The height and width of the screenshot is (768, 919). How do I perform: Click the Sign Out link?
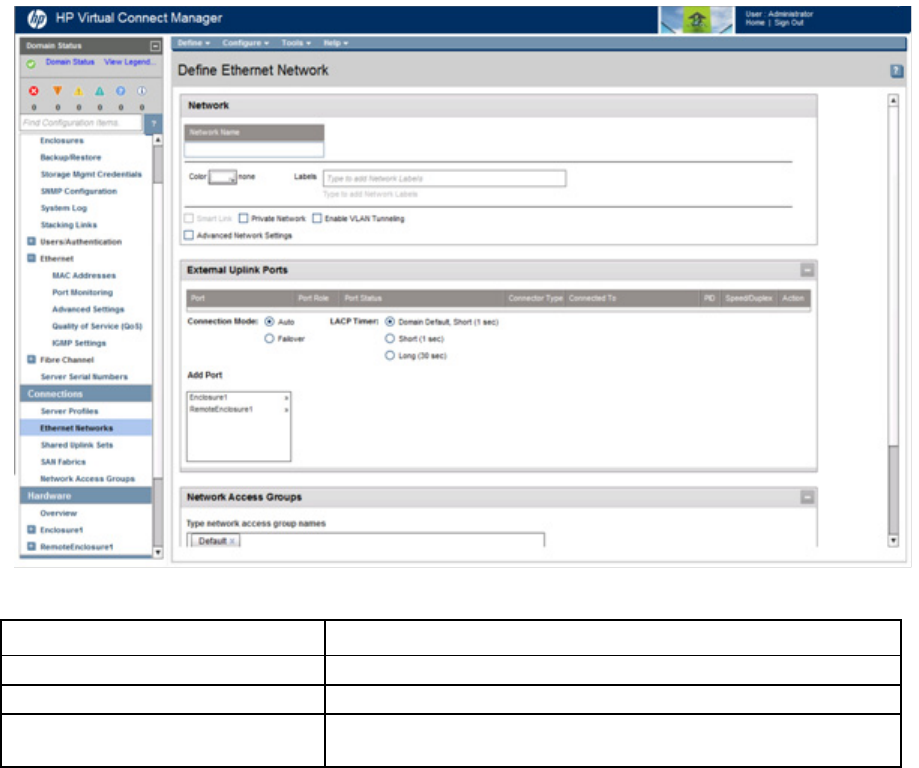[788, 22]
